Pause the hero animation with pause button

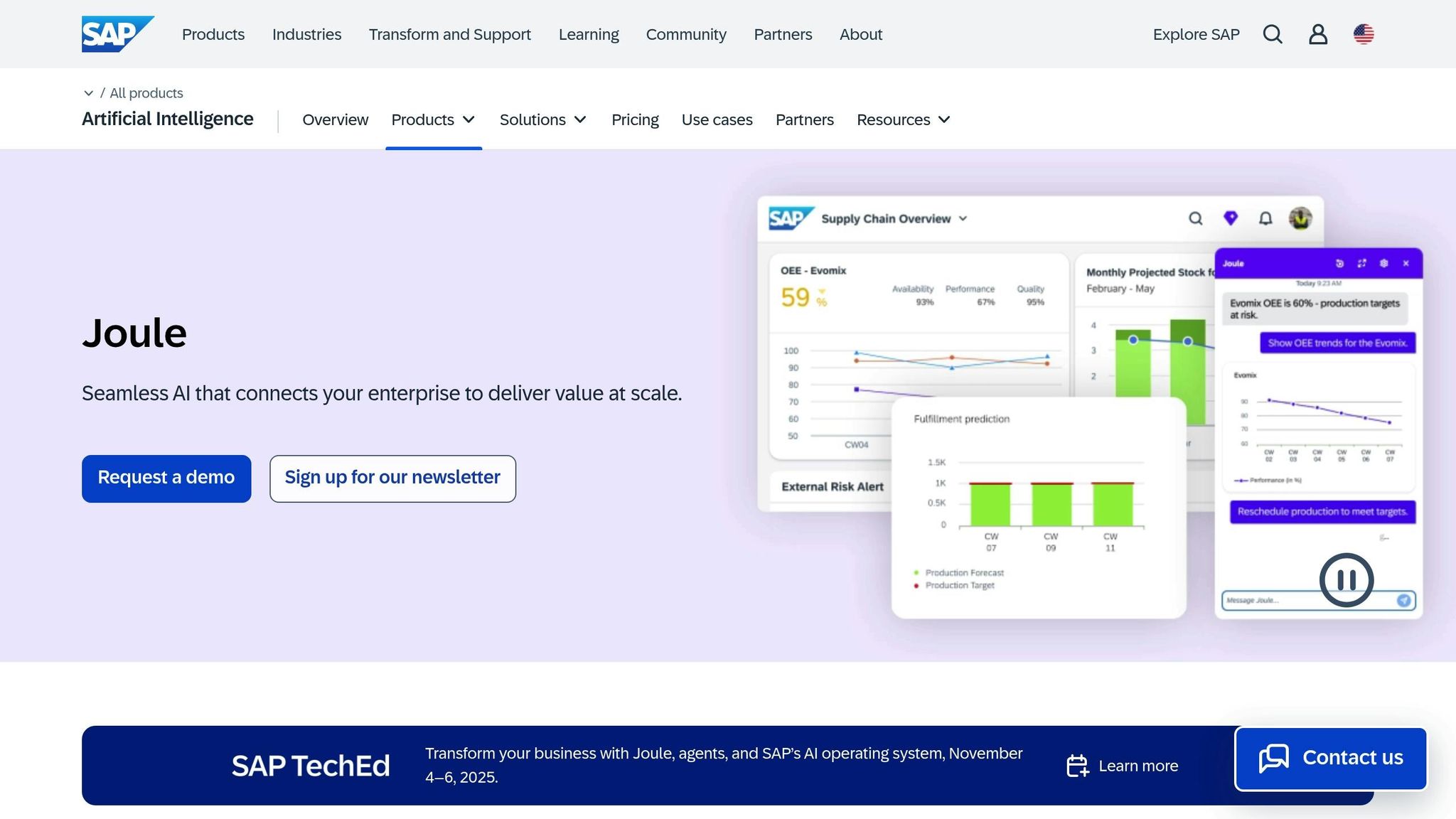[1346, 580]
